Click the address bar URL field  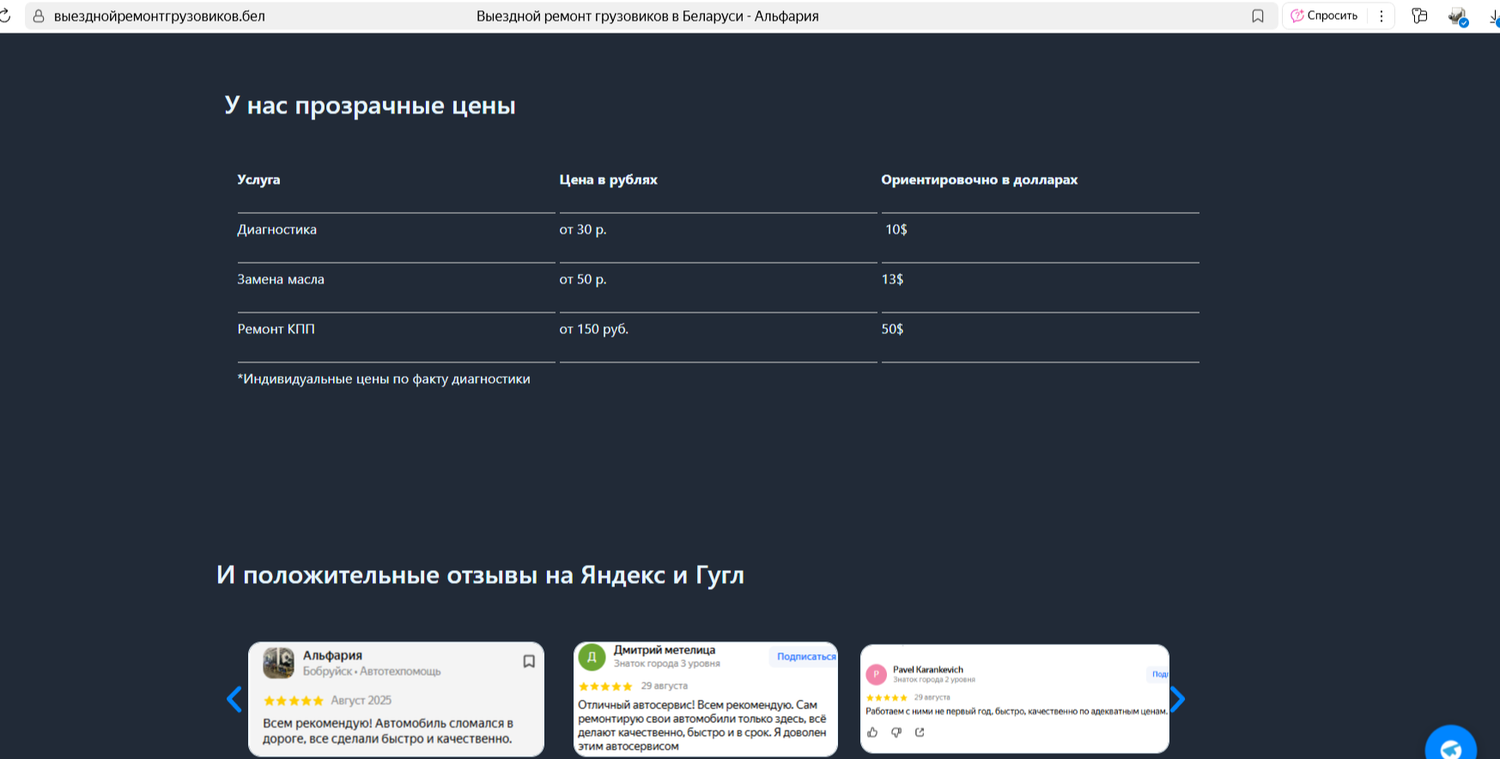160,16
